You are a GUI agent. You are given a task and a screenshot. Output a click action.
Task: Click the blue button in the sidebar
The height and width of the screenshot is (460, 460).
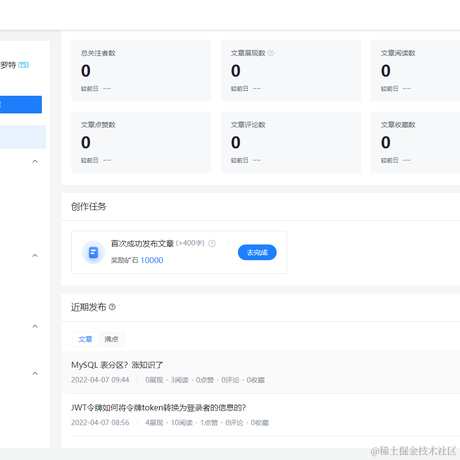coord(21,104)
